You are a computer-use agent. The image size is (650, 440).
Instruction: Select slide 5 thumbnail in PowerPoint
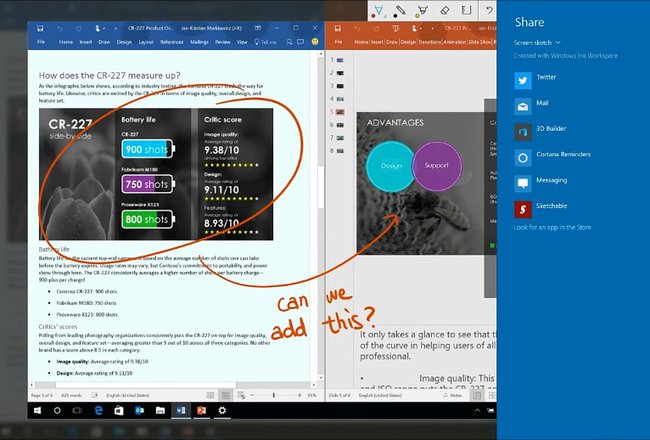pyautogui.click(x=340, y=112)
